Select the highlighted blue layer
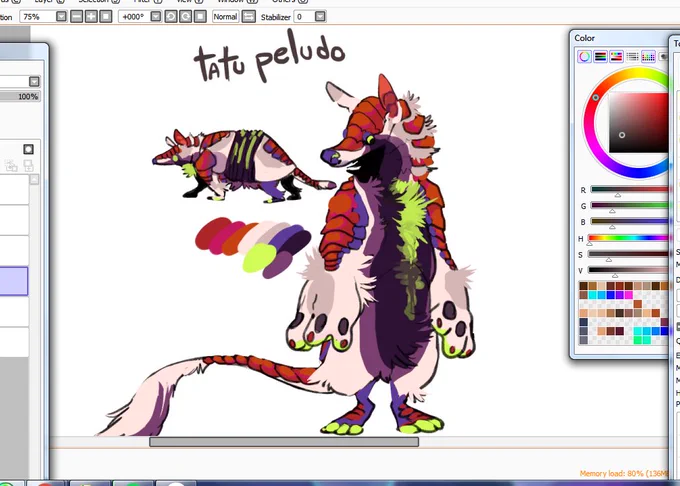 point(14,281)
